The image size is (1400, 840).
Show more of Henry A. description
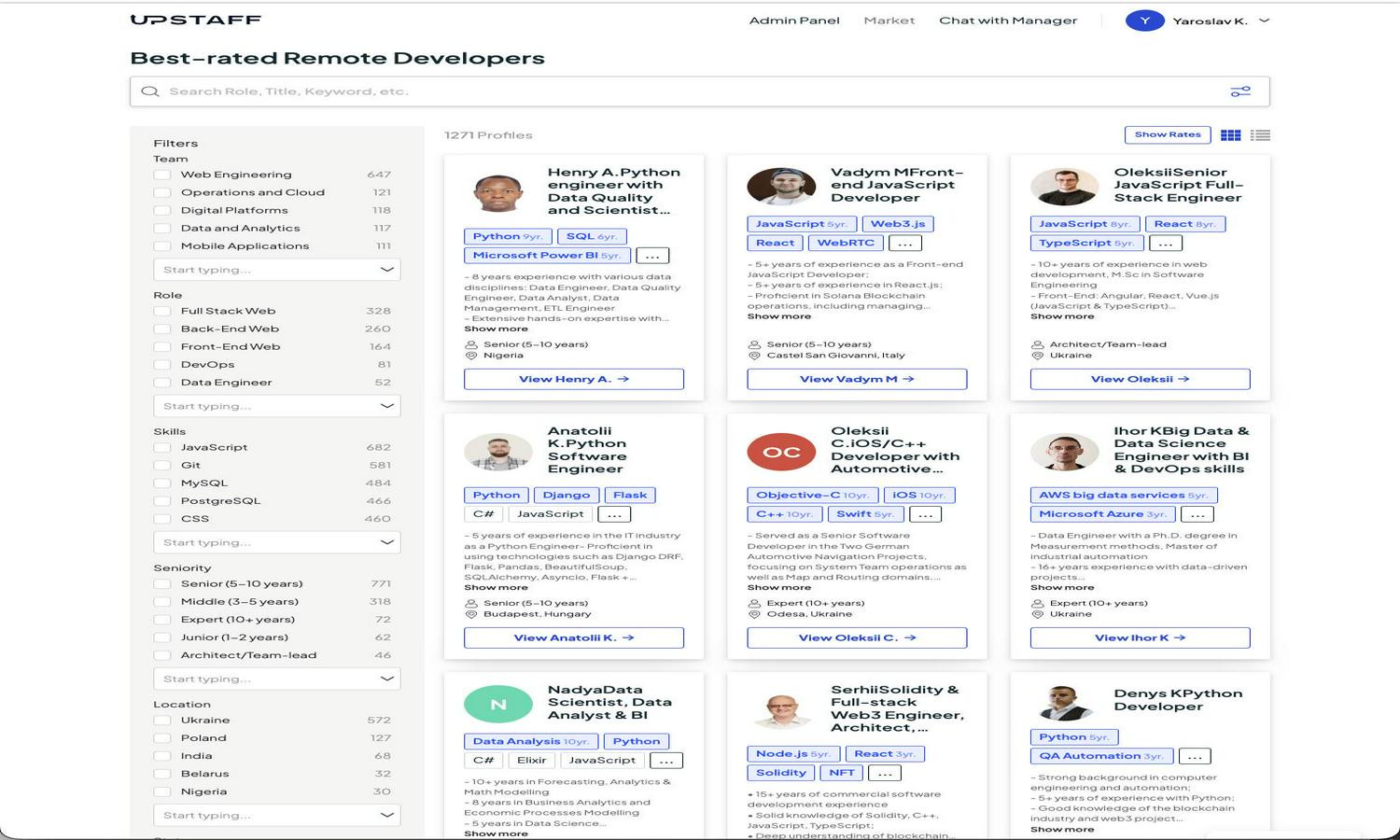point(496,329)
